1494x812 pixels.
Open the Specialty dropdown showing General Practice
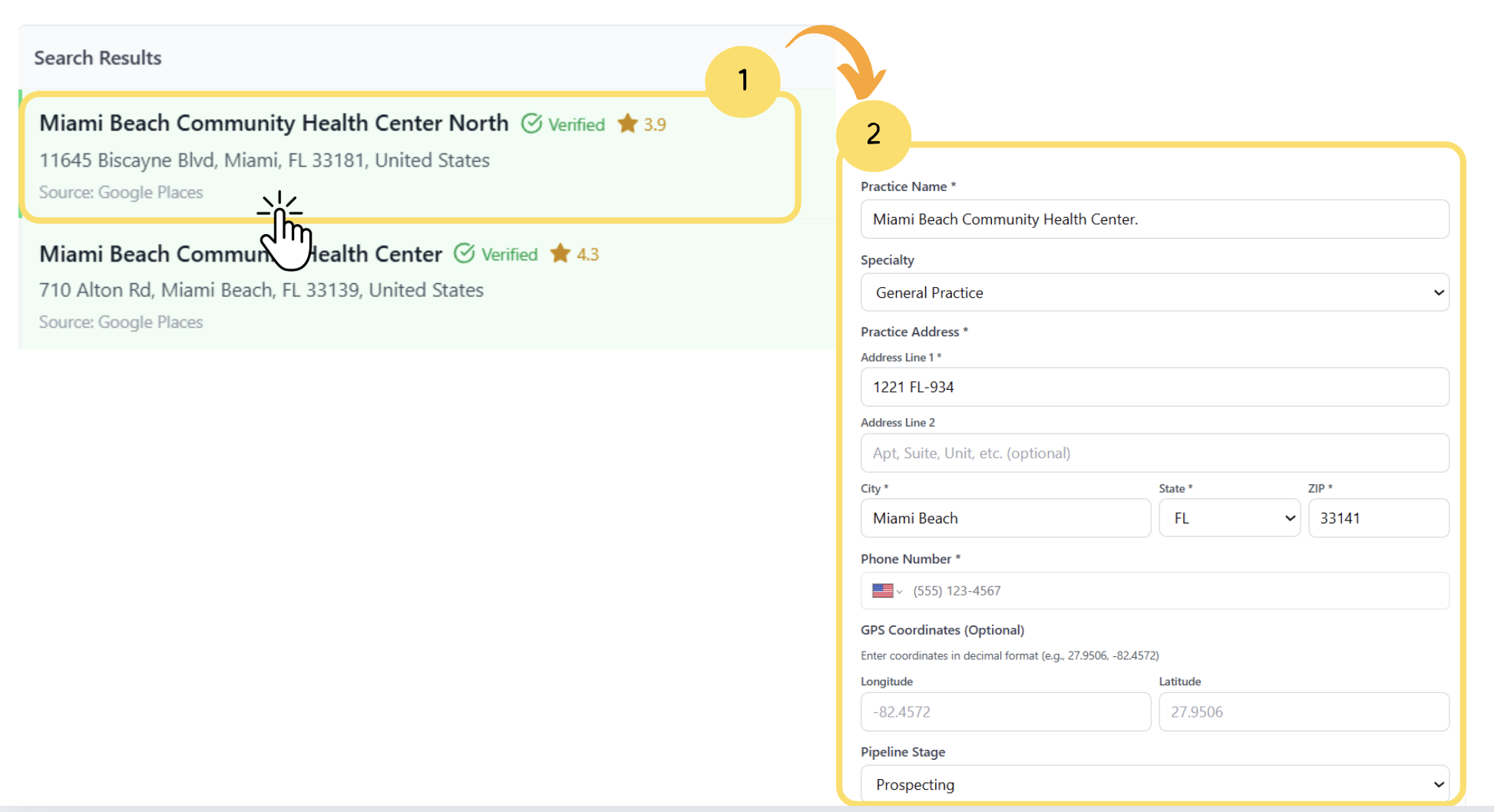coord(1154,292)
